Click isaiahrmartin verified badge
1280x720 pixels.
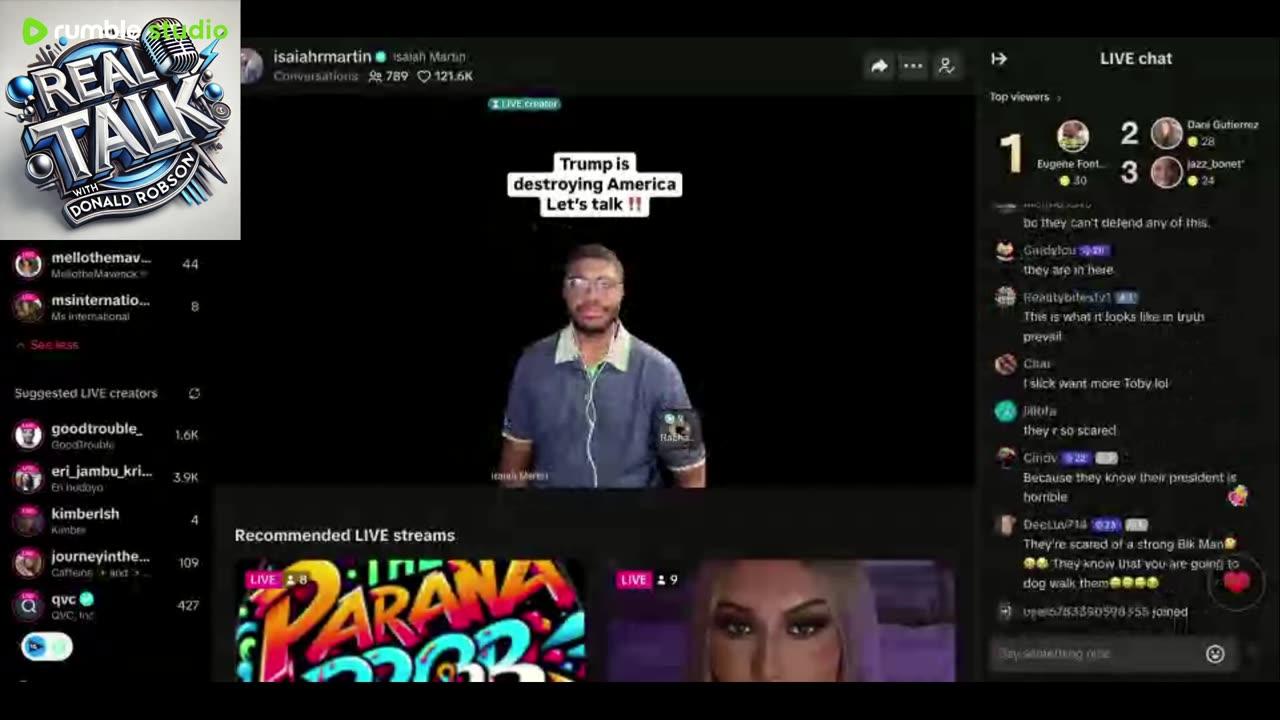pyautogui.click(x=380, y=57)
